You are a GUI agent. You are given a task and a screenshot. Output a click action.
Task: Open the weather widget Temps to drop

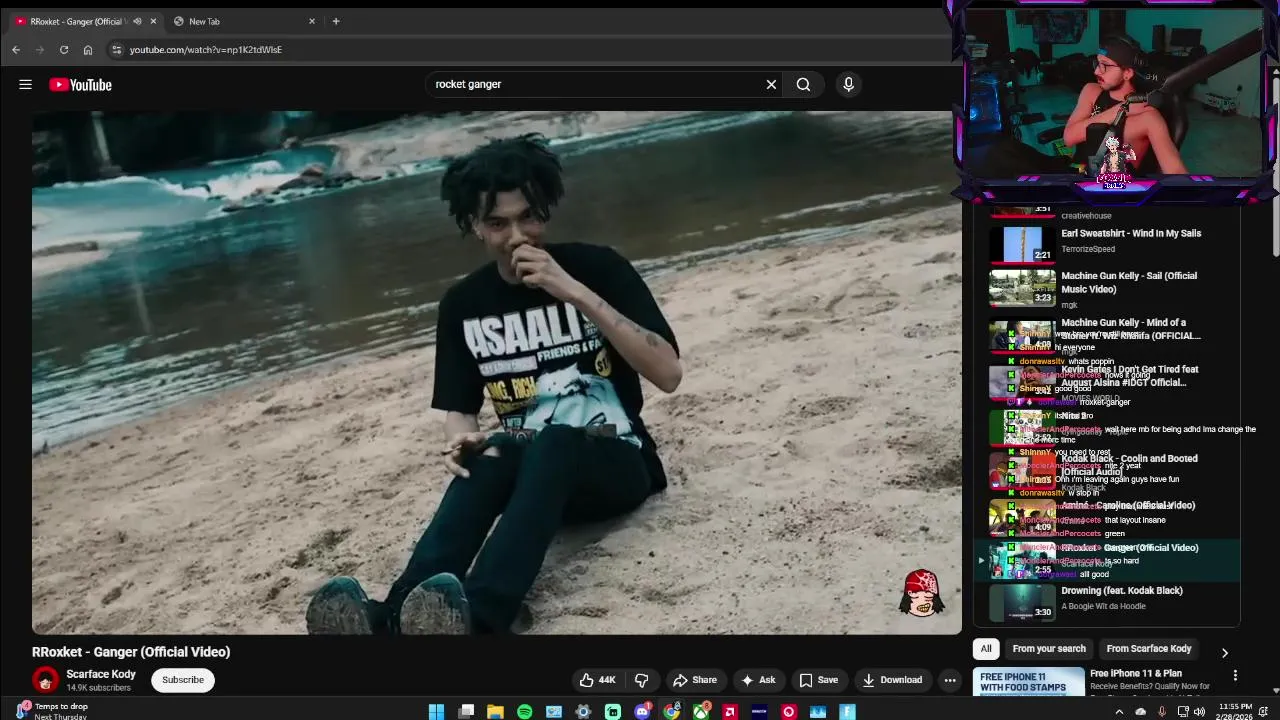[x=50, y=711]
